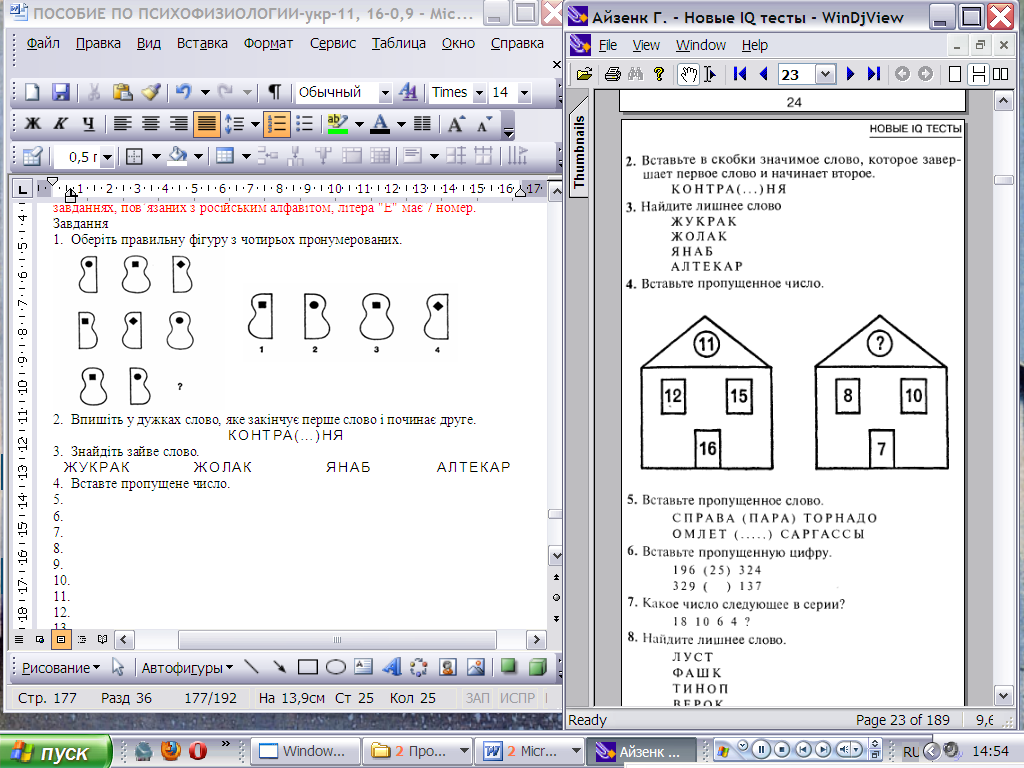The image size is (1024, 768).
Task: Toggle Underline formatting (Ч)
Action: (89, 123)
